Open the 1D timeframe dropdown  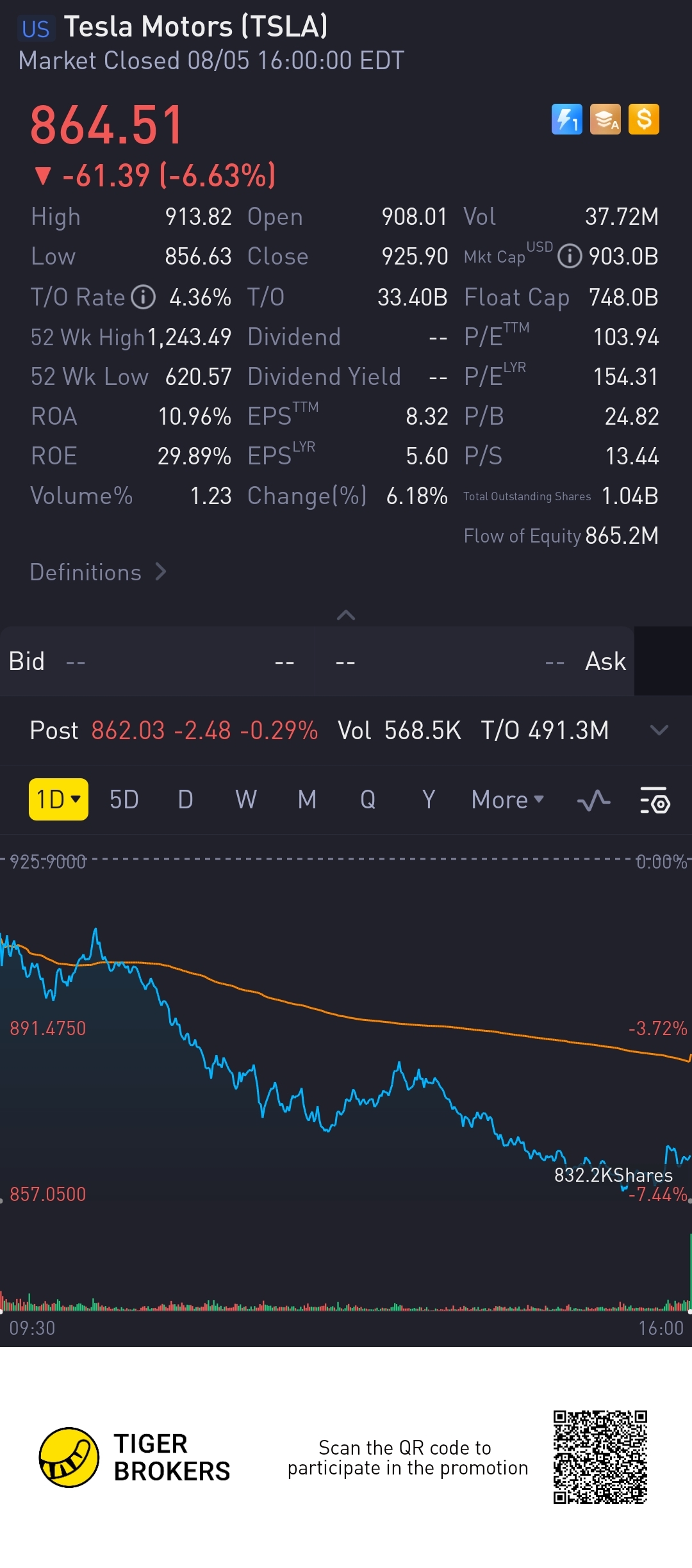58,799
